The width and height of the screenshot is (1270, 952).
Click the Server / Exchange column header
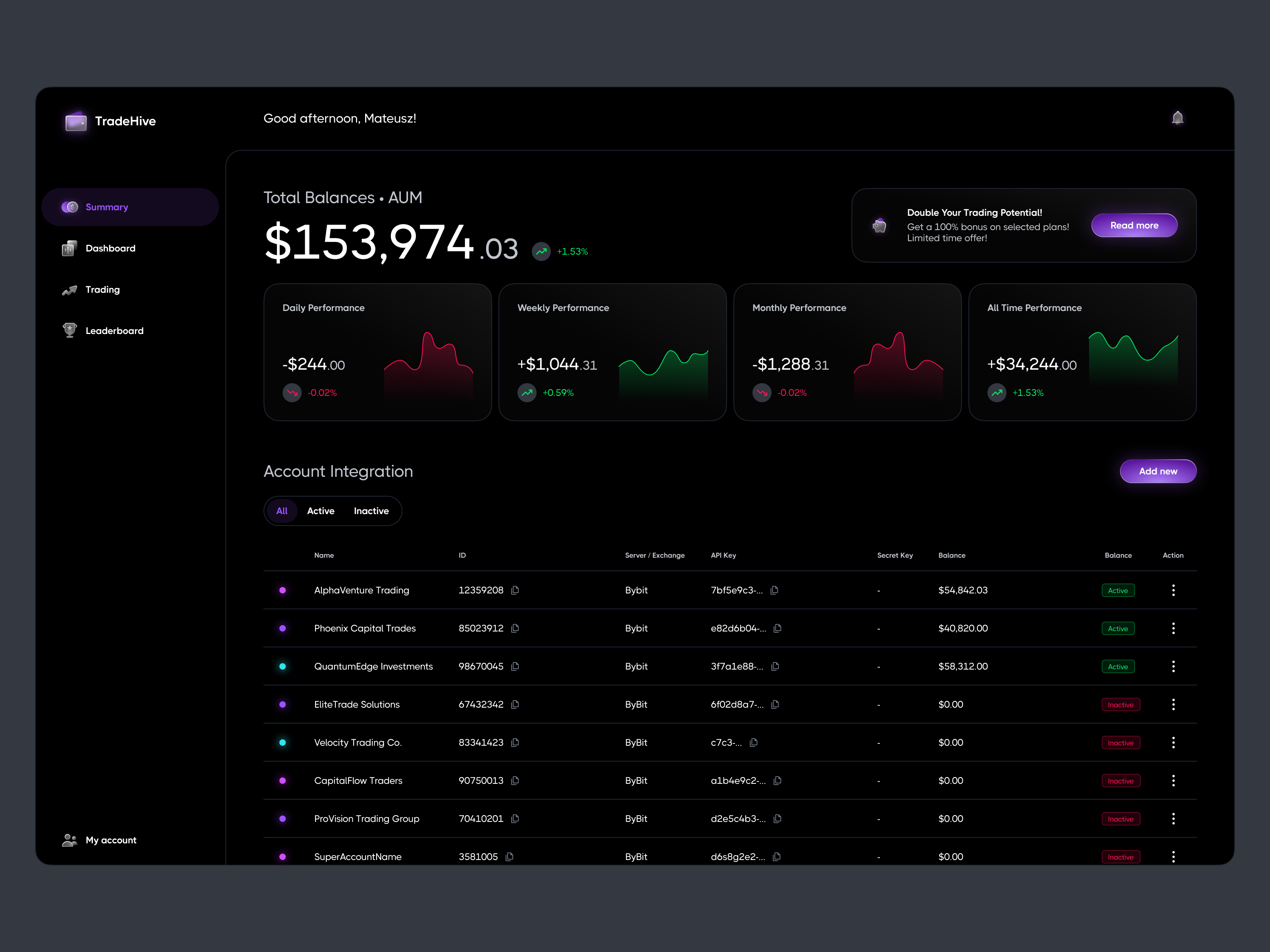pyautogui.click(x=654, y=555)
